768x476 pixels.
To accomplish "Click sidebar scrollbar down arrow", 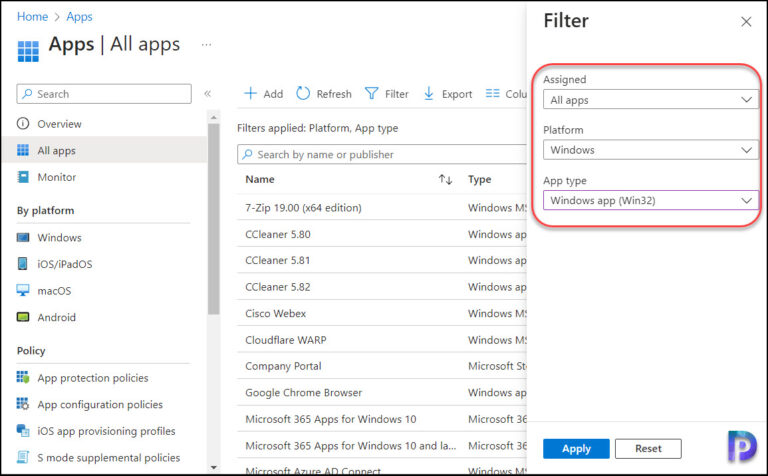I will (x=213, y=467).
